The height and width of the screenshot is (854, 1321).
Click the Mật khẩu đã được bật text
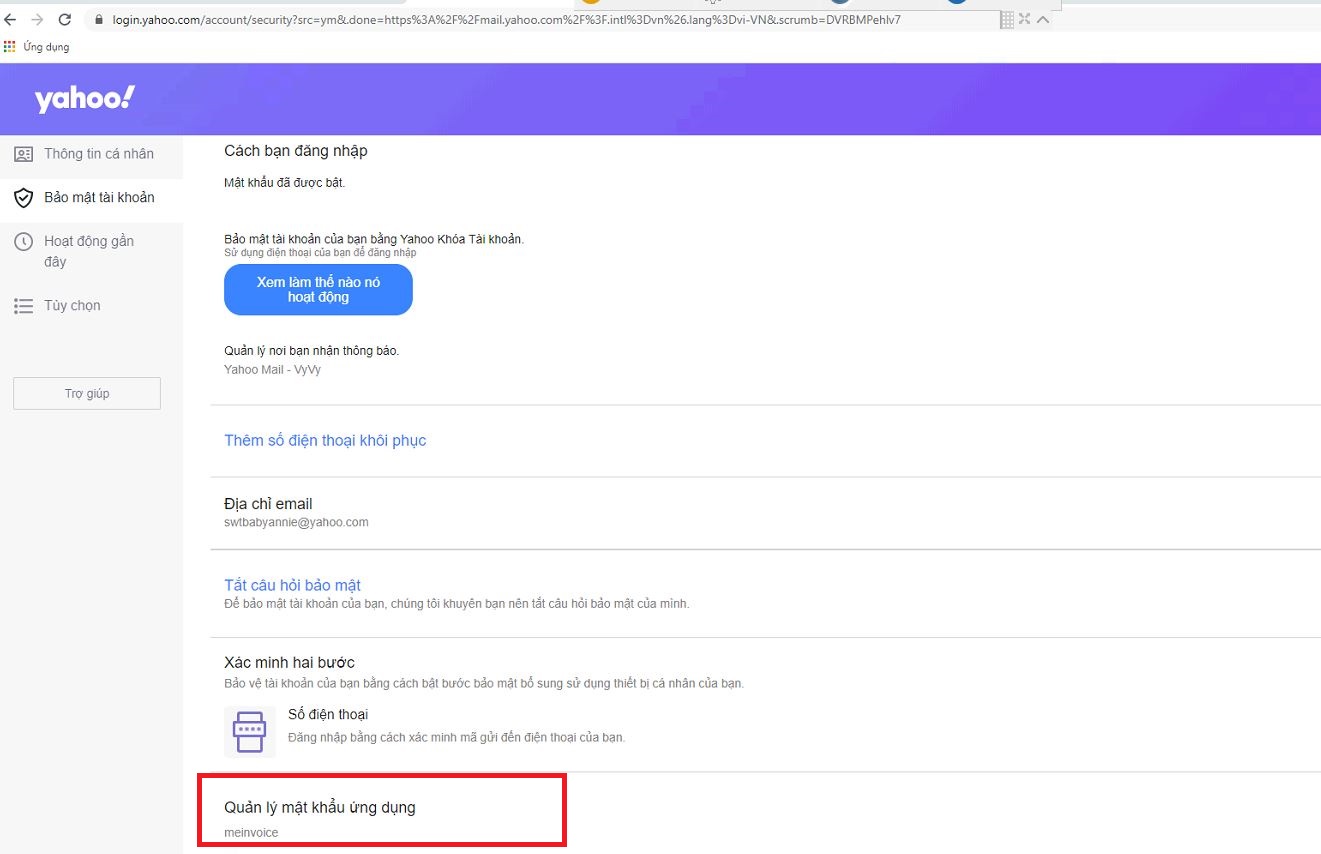(284, 183)
